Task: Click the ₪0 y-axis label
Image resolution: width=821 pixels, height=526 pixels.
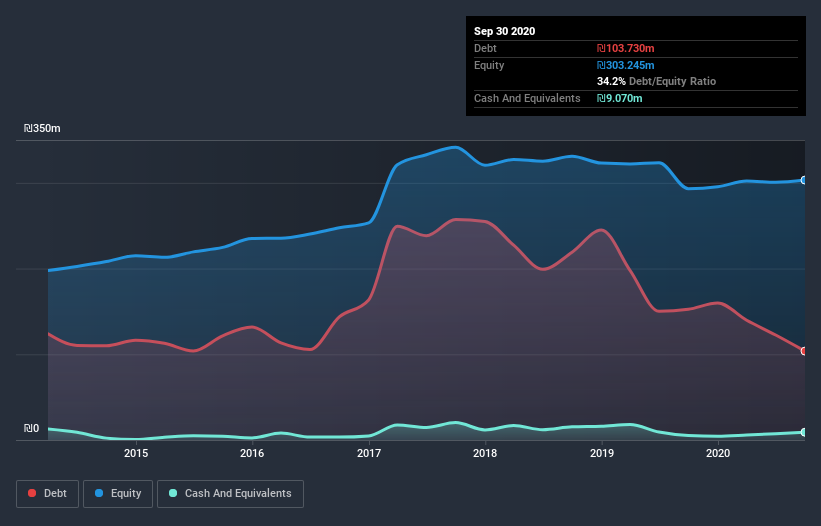Action: click(x=31, y=429)
